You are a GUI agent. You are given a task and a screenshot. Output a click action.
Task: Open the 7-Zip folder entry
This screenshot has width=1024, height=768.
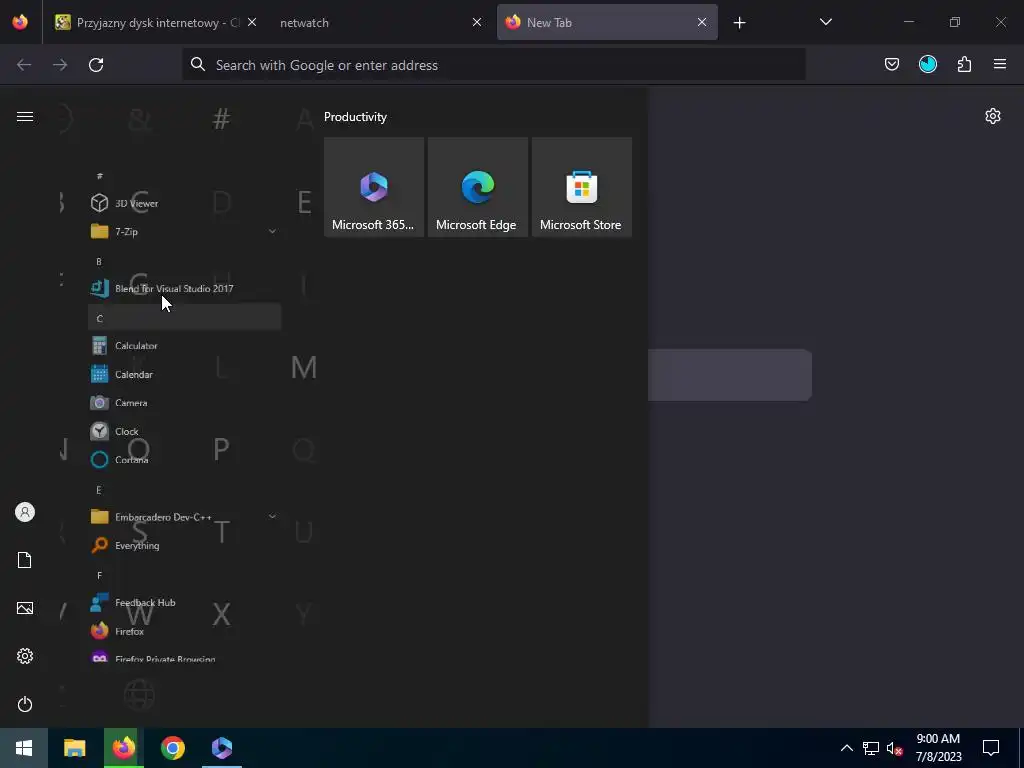click(x=184, y=231)
